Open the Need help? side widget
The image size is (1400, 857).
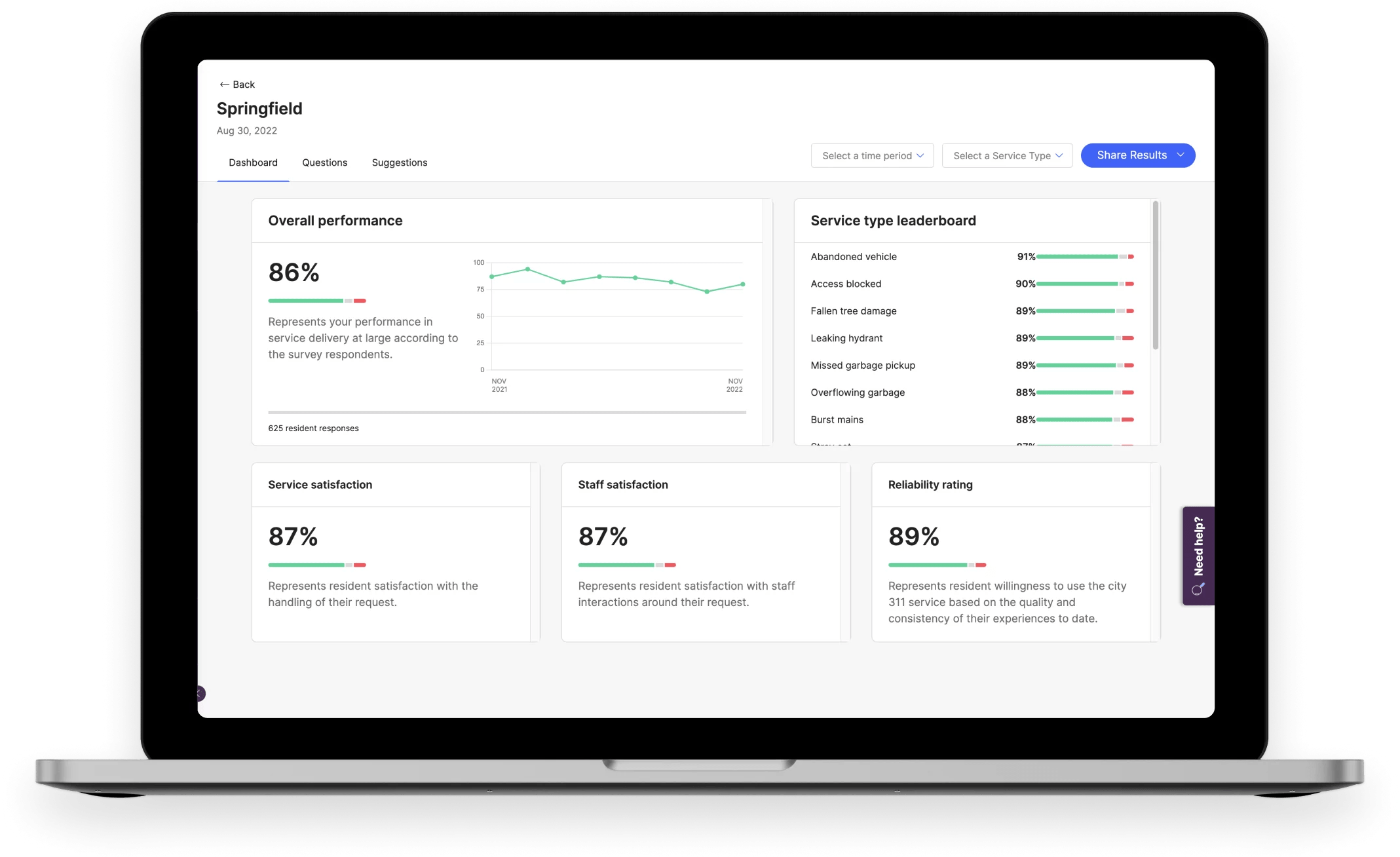tap(1198, 555)
